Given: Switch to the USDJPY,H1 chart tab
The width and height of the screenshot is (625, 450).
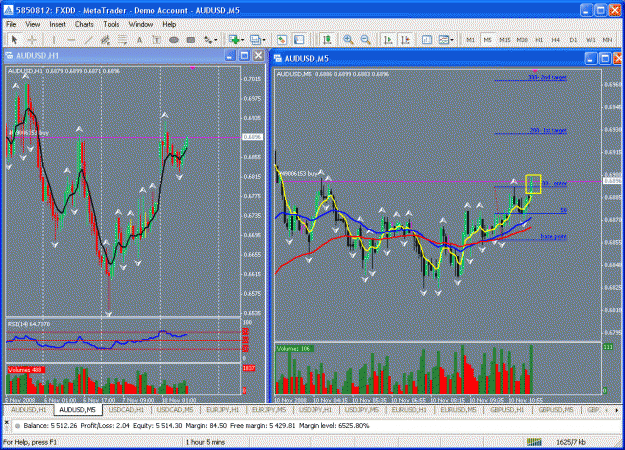Looking at the screenshot, I should coord(316,409).
